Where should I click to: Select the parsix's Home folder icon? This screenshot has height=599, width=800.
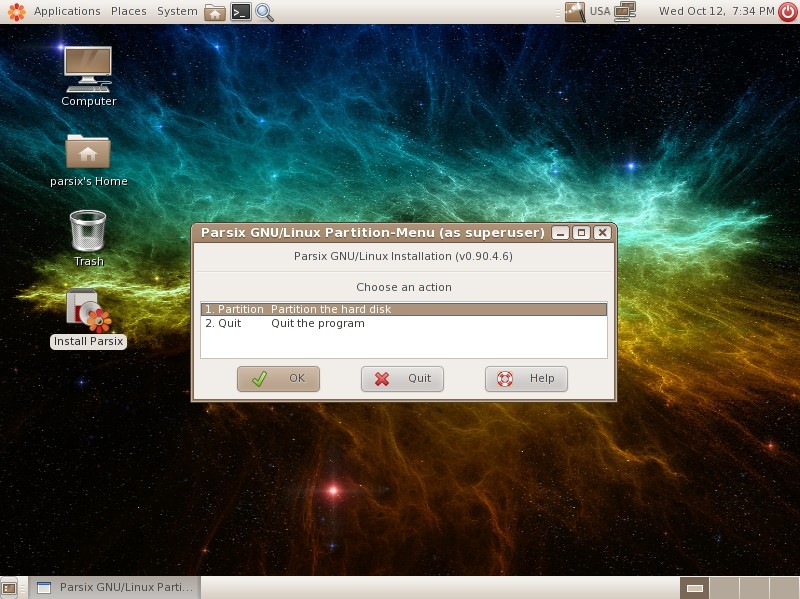[88, 160]
